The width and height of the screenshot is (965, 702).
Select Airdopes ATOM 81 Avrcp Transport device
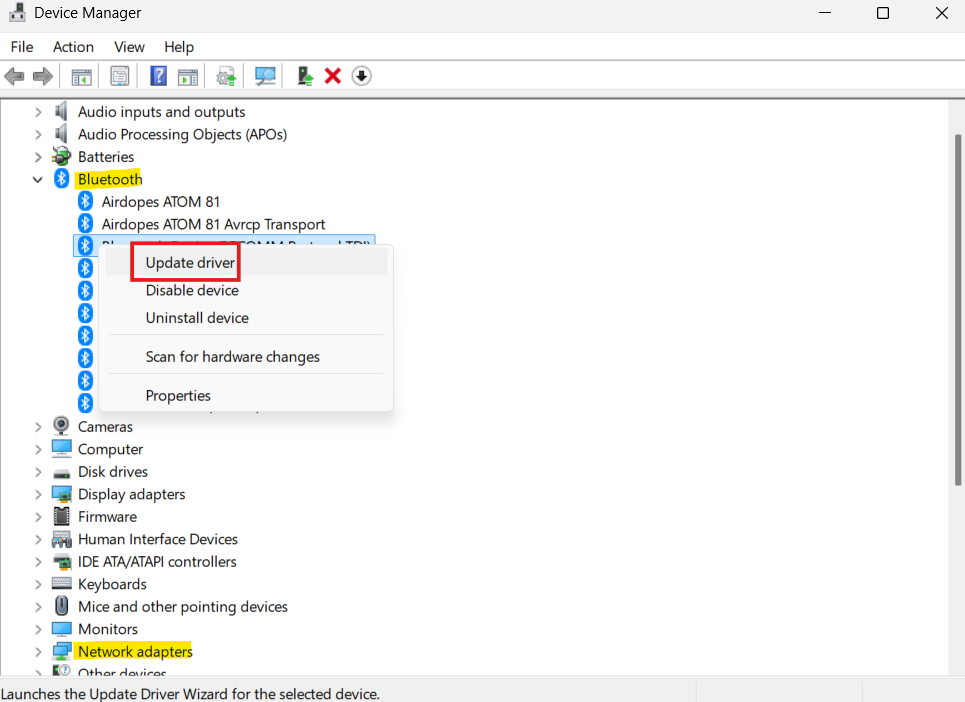213,225
